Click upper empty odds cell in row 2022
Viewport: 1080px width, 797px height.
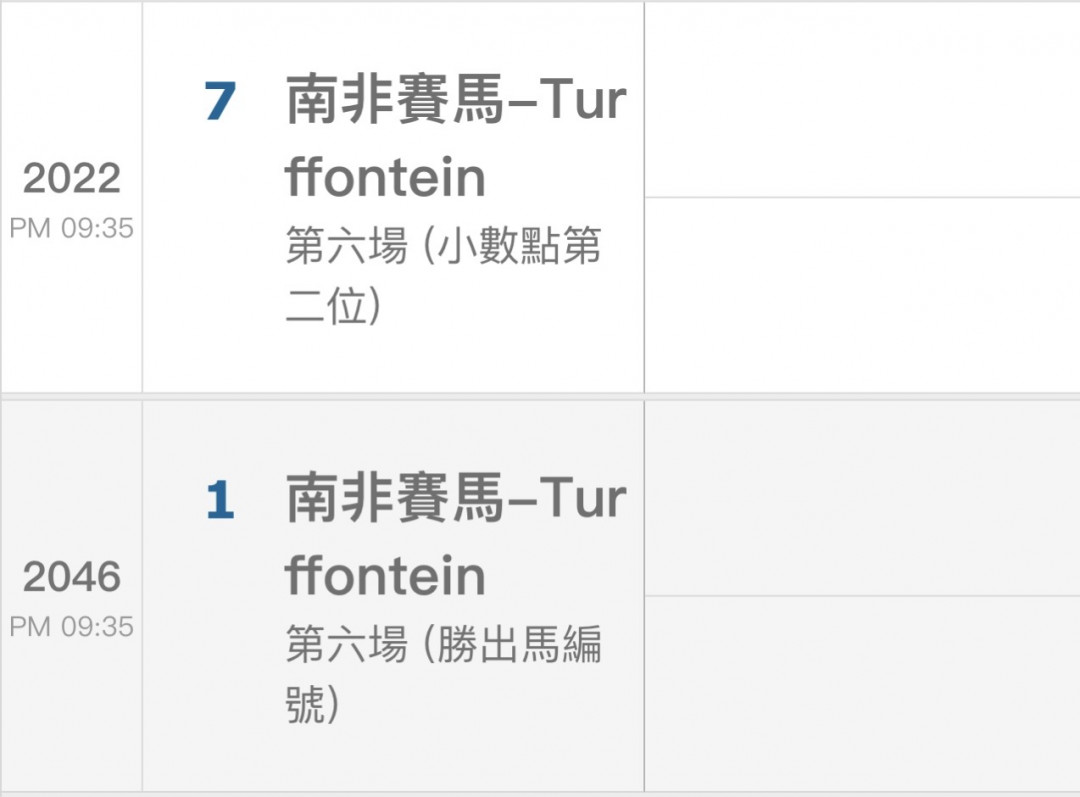tap(862, 100)
